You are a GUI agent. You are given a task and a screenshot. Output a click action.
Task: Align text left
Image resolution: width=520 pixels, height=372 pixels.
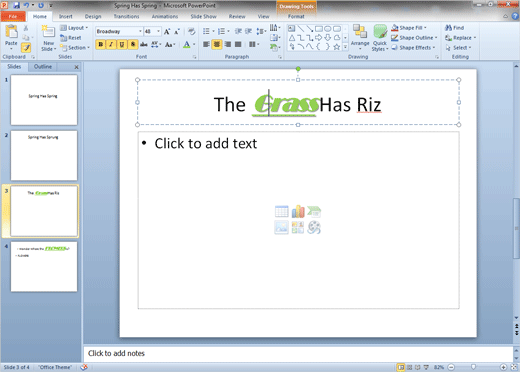(206, 44)
